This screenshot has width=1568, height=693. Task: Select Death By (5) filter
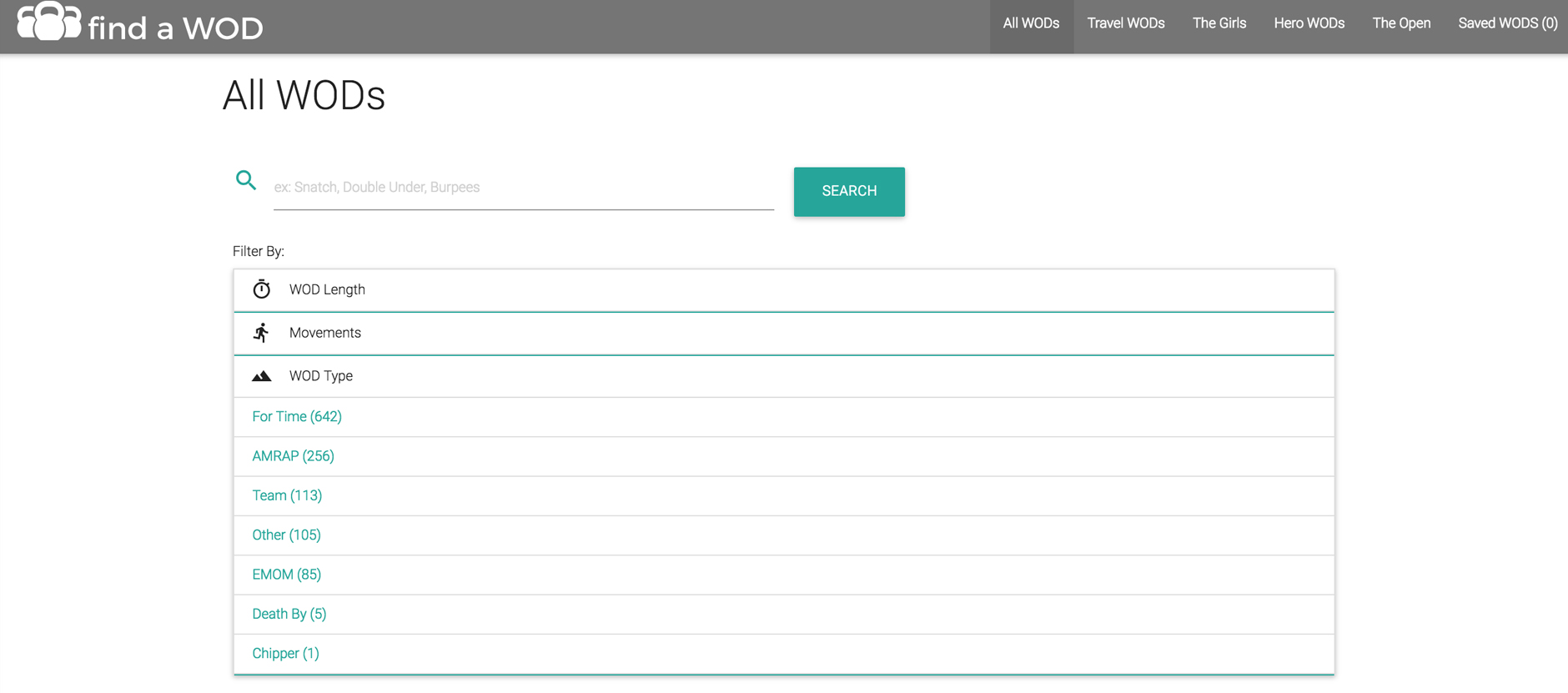click(x=289, y=614)
